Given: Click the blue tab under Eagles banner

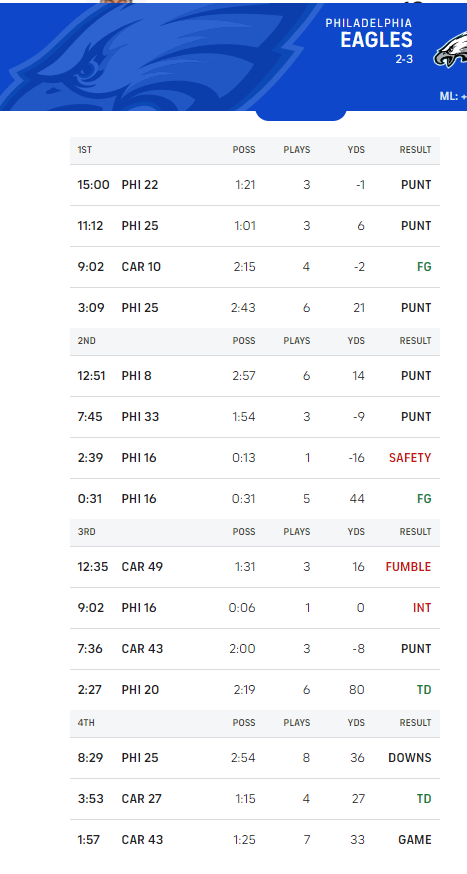Looking at the screenshot, I should click(301, 115).
